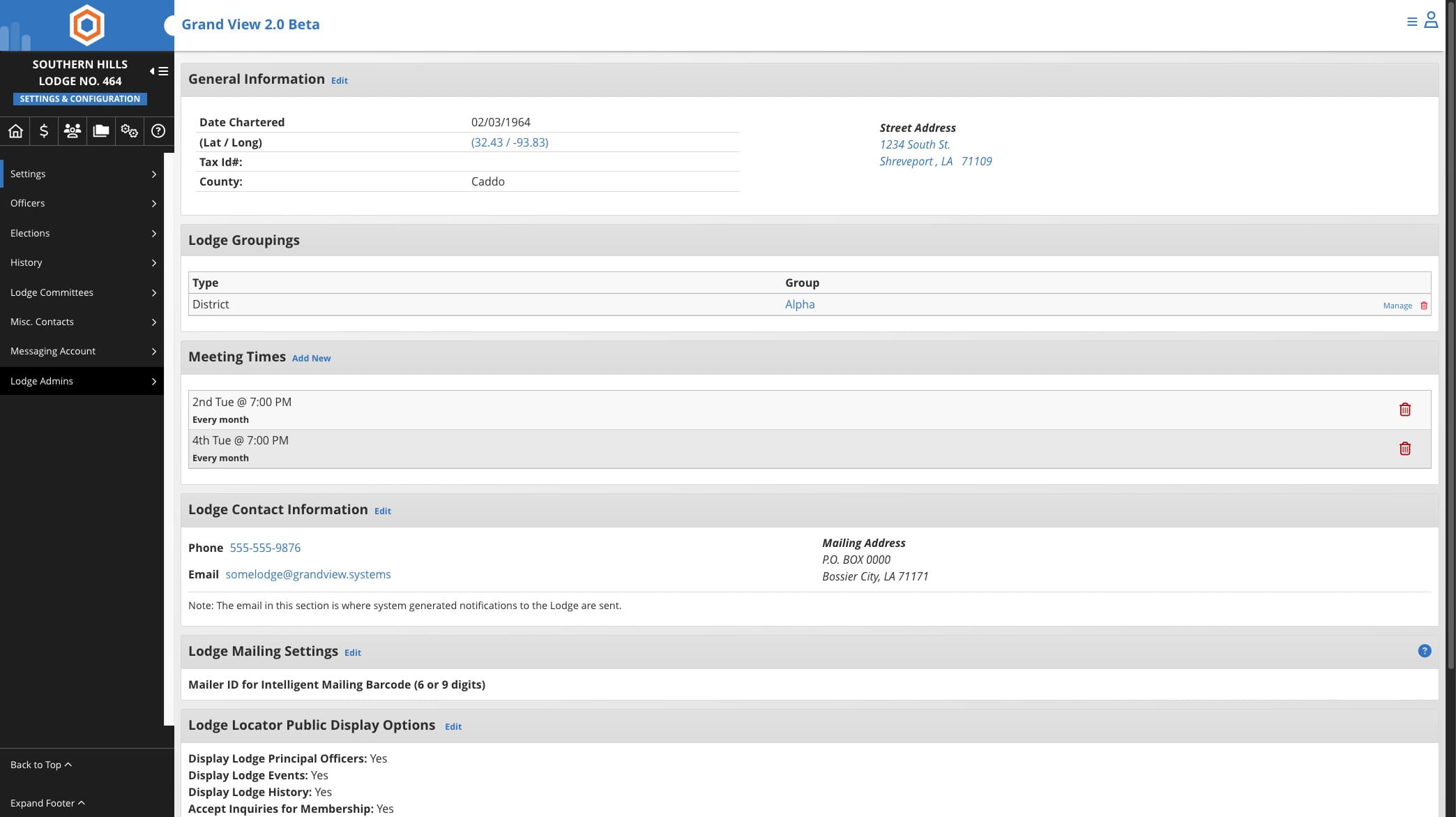Edit Lodge Locator Public Display Options
1456x817 pixels.
coord(453,727)
